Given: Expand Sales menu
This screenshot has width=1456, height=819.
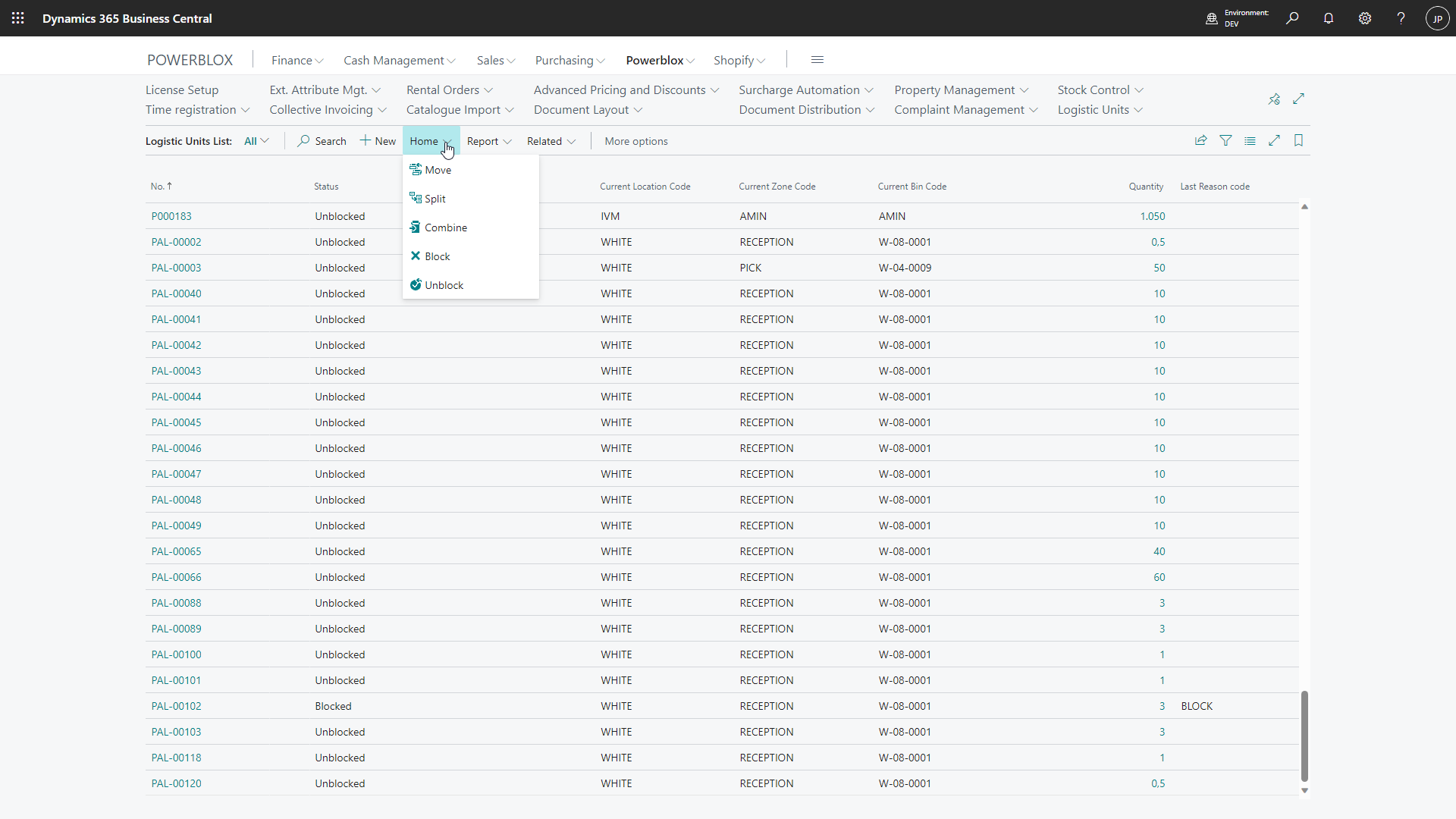Looking at the screenshot, I should coord(496,60).
